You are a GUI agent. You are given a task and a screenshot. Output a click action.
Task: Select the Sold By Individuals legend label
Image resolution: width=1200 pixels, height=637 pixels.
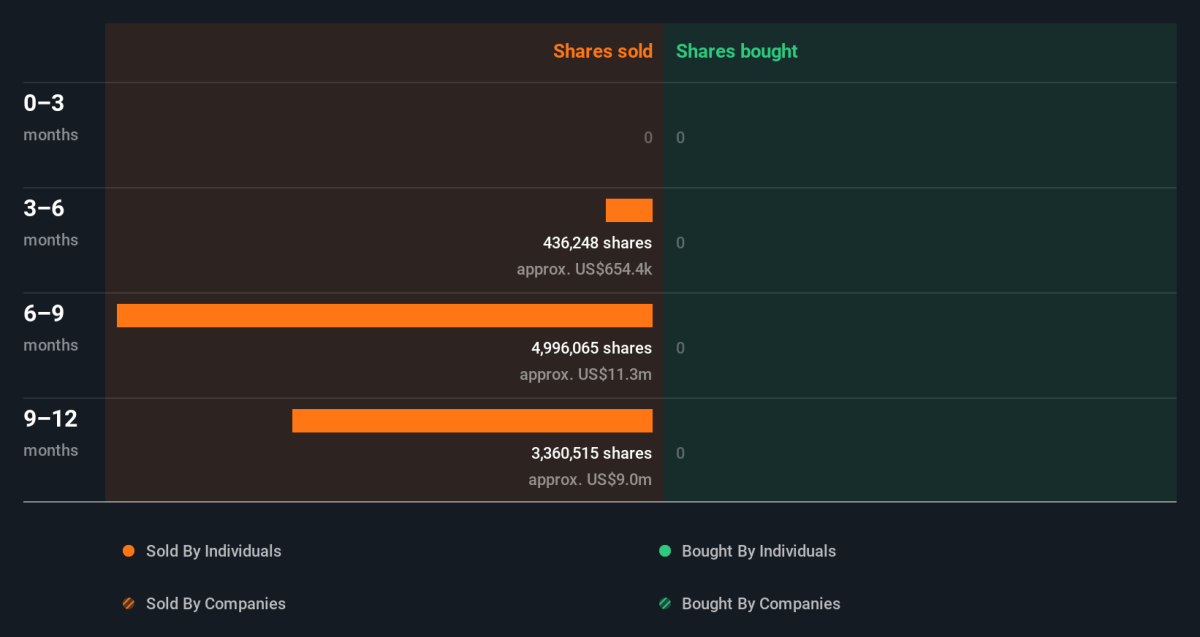click(214, 551)
